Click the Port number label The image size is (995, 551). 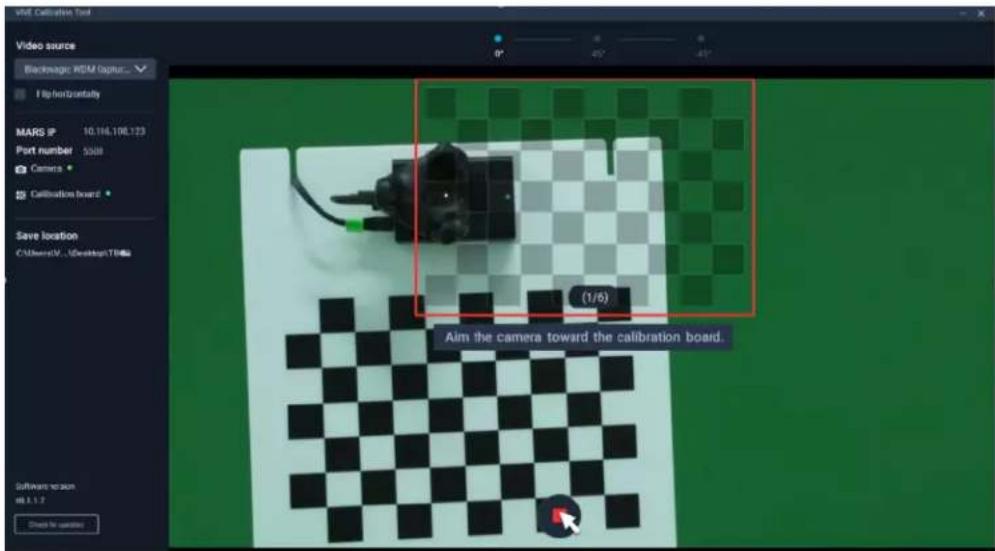point(44,151)
